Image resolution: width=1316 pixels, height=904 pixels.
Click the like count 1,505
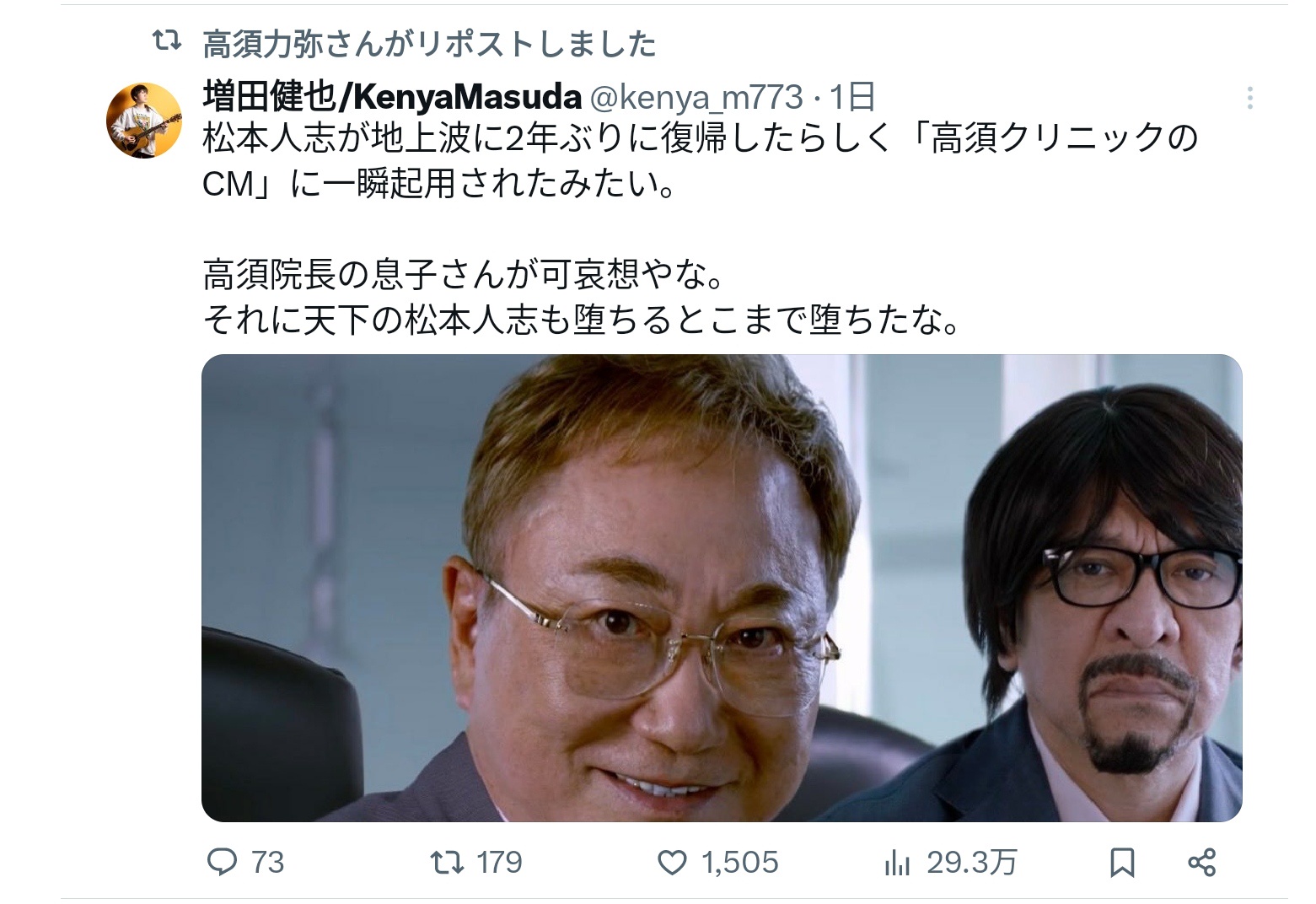[739, 863]
